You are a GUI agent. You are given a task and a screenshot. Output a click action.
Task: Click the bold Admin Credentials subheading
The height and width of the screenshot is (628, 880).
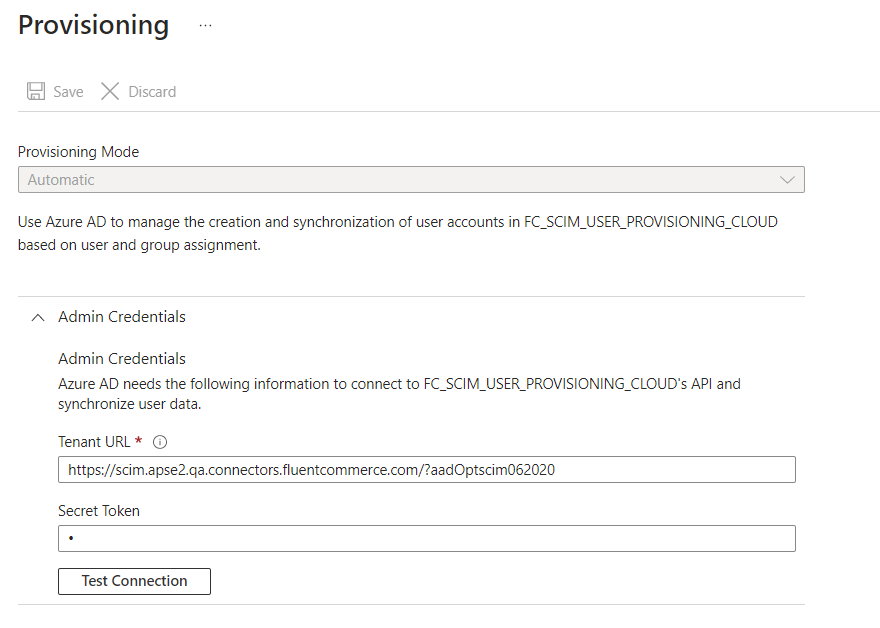(x=122, y=358)
